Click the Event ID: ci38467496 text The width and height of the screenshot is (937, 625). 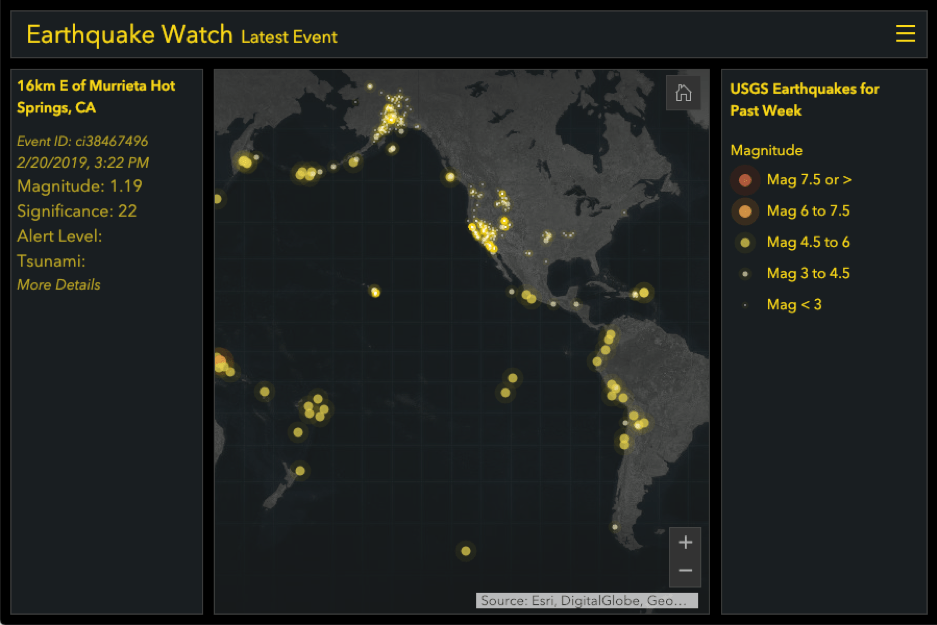[x=82, y=141]
